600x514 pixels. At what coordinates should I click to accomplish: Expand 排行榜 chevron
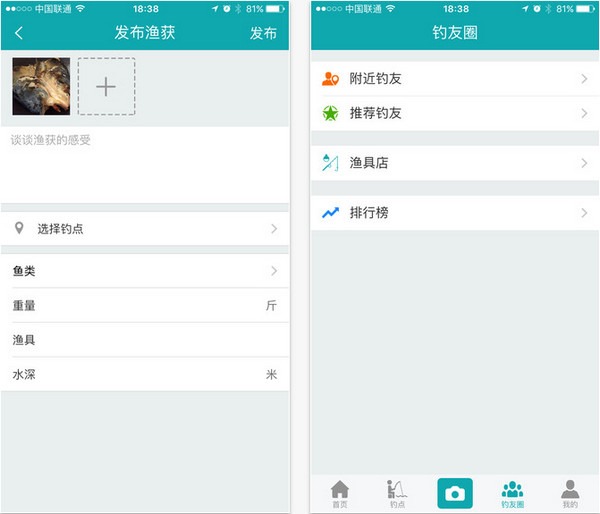point(584,213)
